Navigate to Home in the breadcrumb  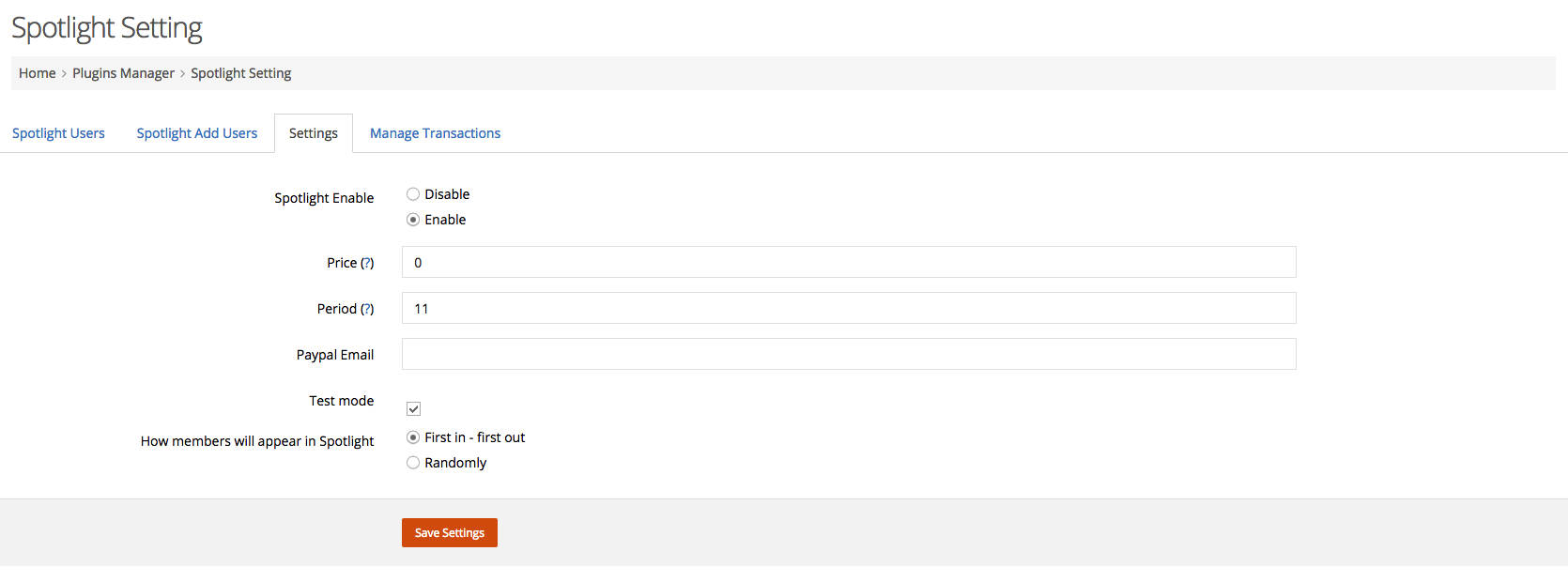pyautogui.click(x=38, y=73)
